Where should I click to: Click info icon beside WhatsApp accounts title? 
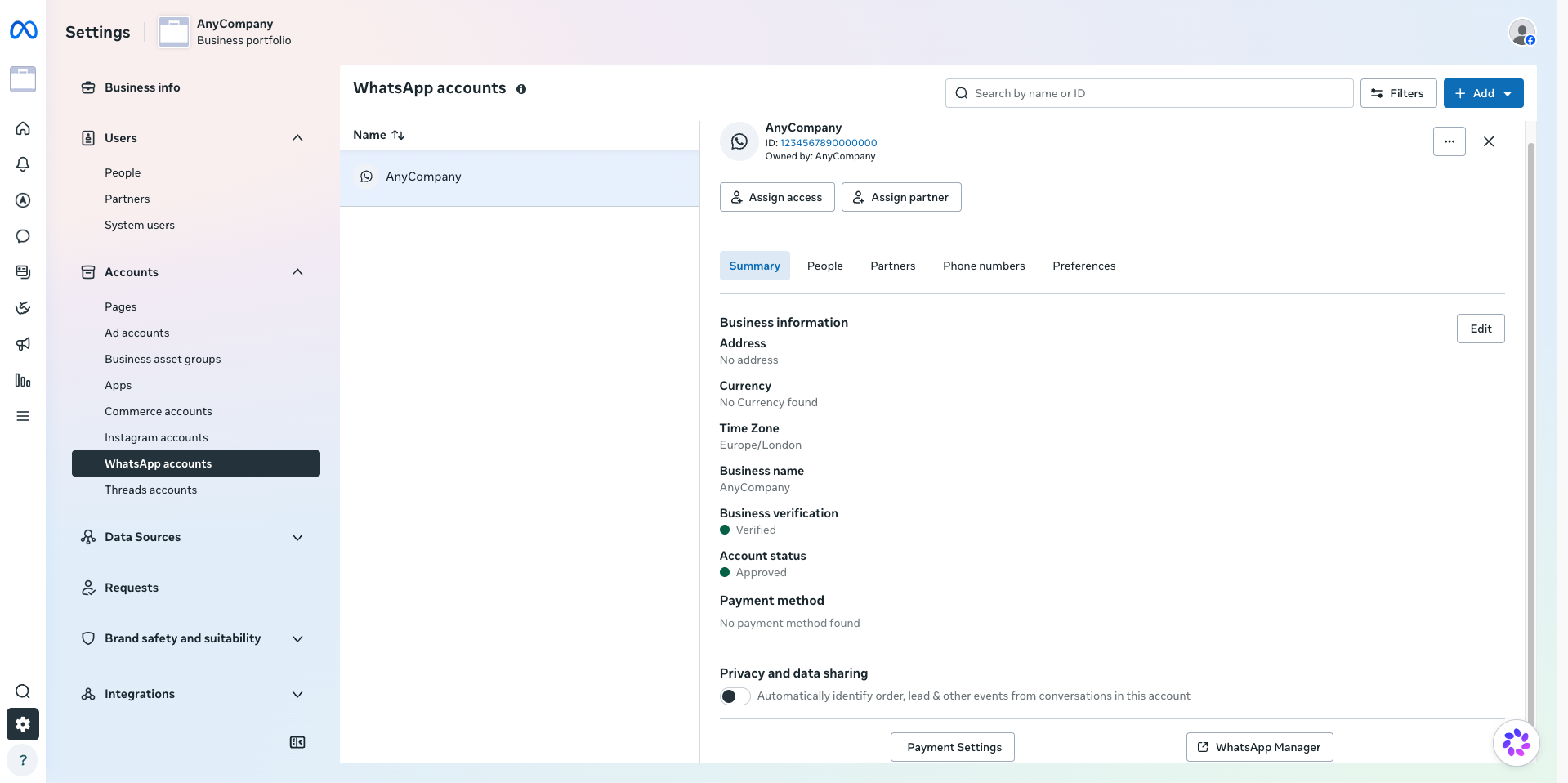[x=521, y=89]
